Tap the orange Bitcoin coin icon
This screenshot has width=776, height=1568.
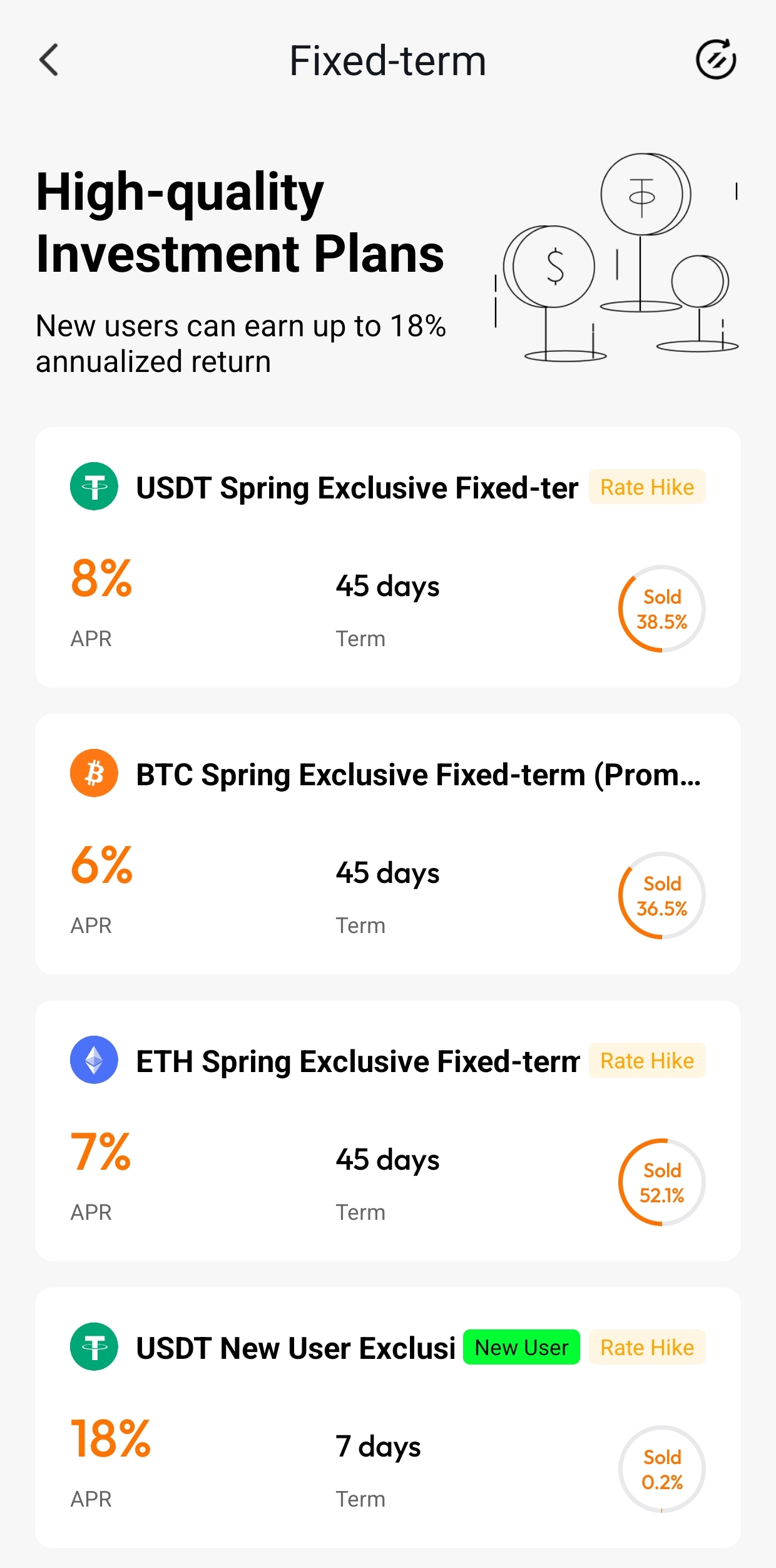coord(94,773)
